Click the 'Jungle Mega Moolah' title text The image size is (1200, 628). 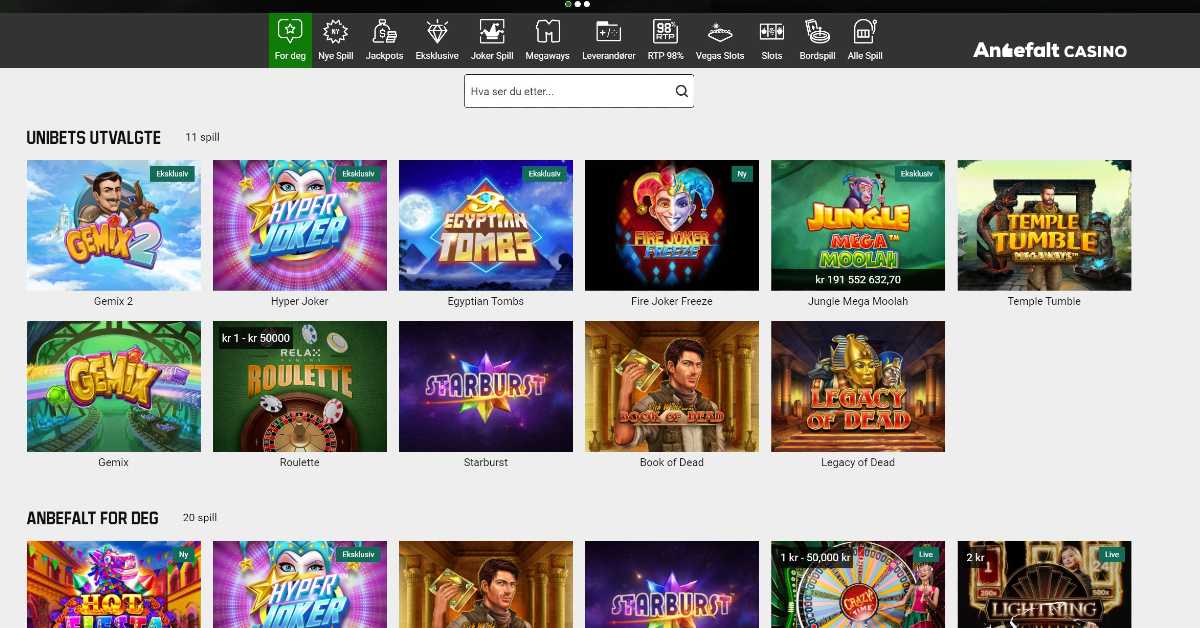[858, 301]
